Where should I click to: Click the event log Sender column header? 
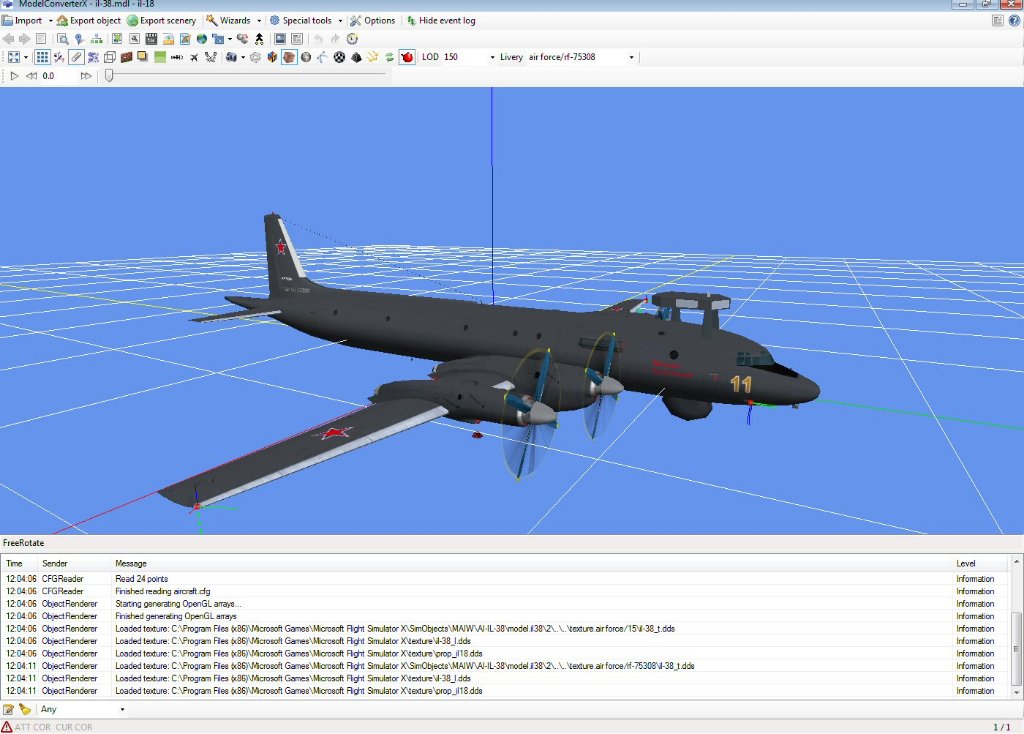click(74, 564)
